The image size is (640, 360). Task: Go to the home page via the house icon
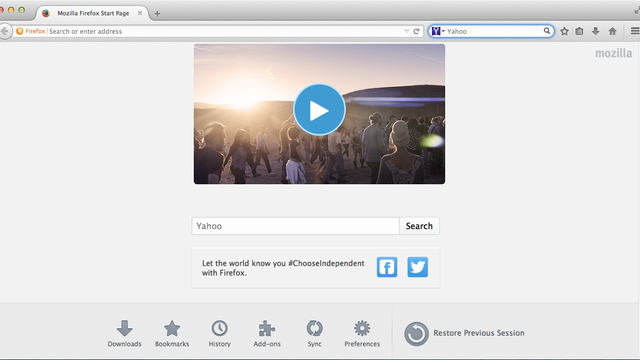612,31
